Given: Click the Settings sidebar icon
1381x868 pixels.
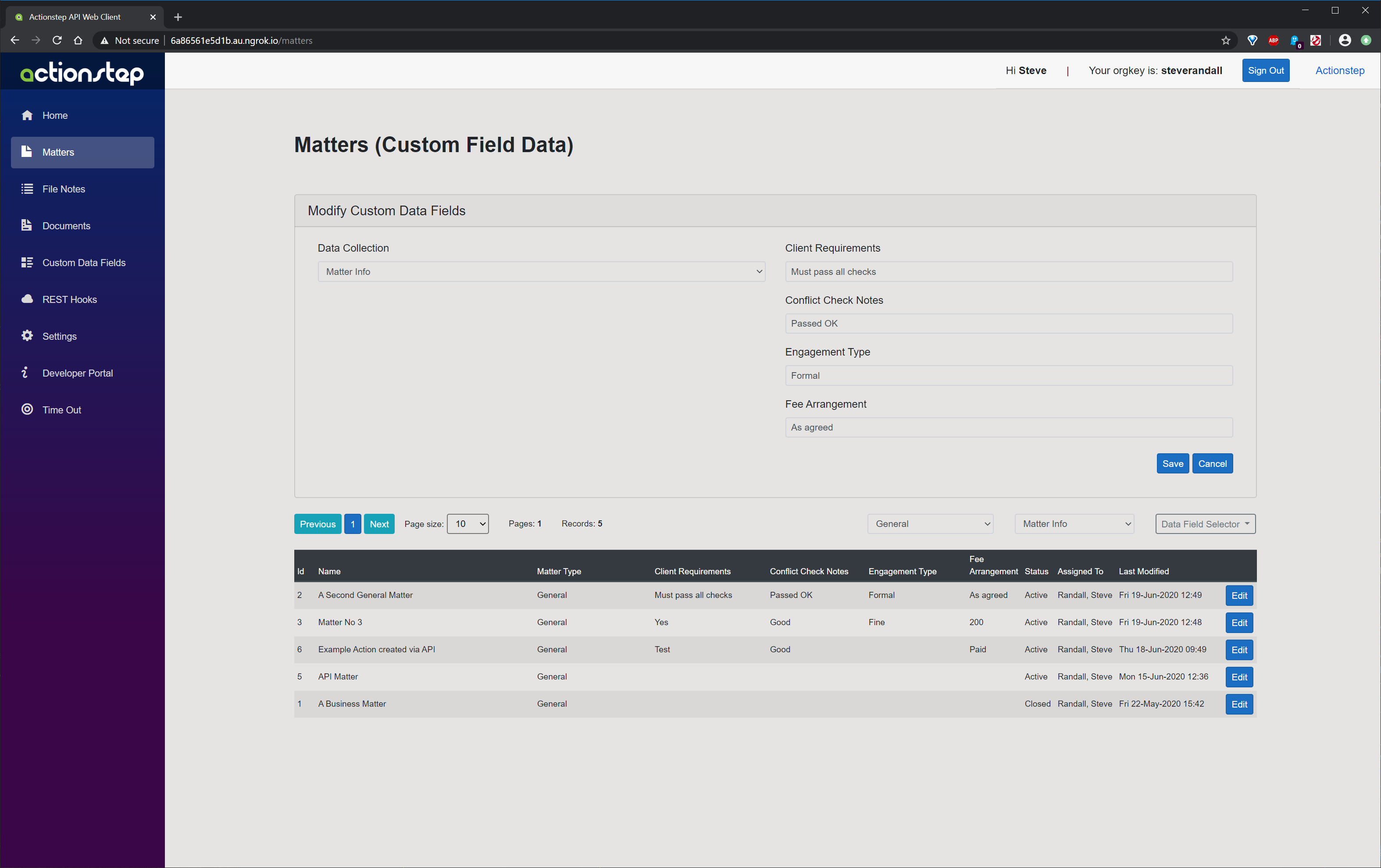Looking at the screenshot, I should [x=27, y=336].
